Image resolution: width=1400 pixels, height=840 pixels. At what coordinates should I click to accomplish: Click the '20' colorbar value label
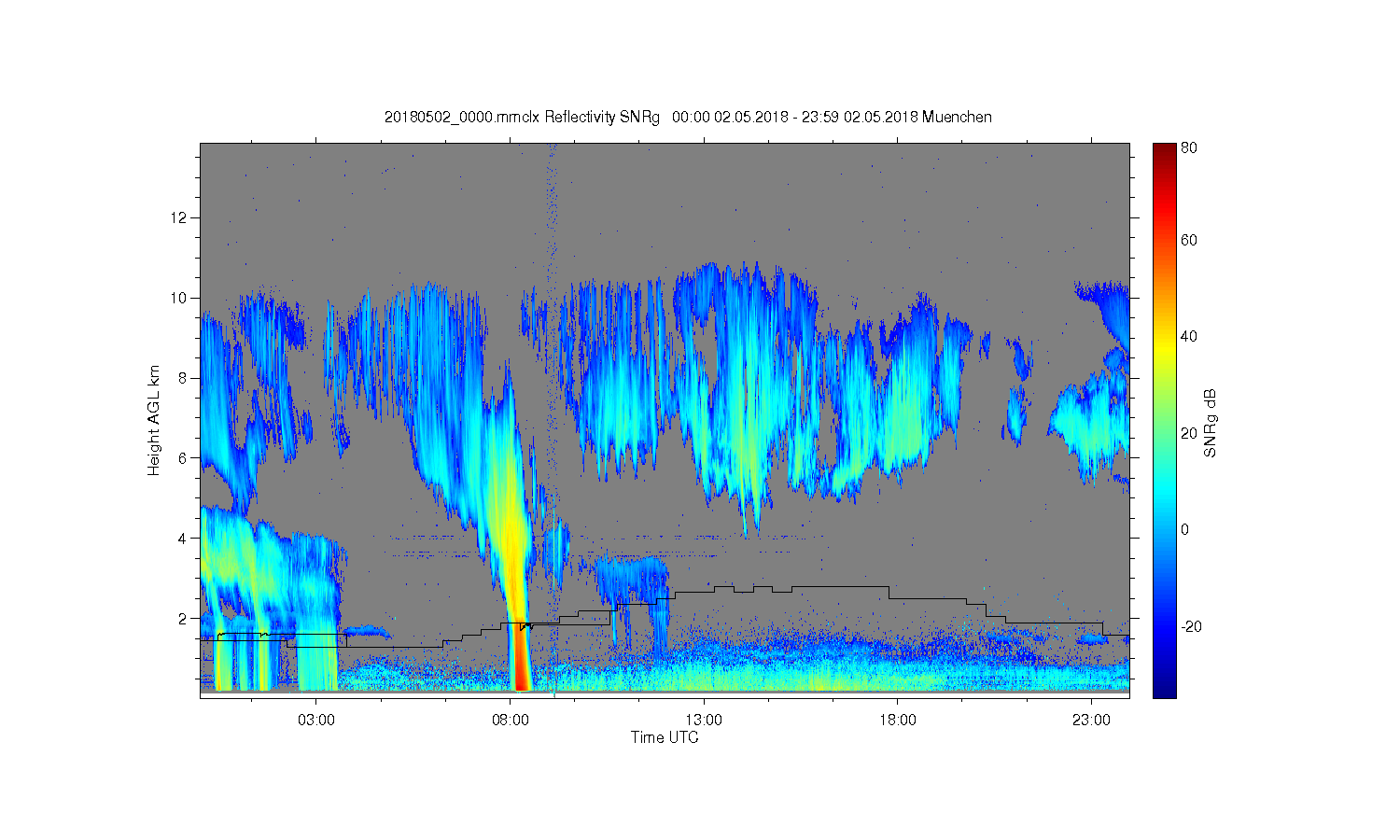[x=1189, y=433]
